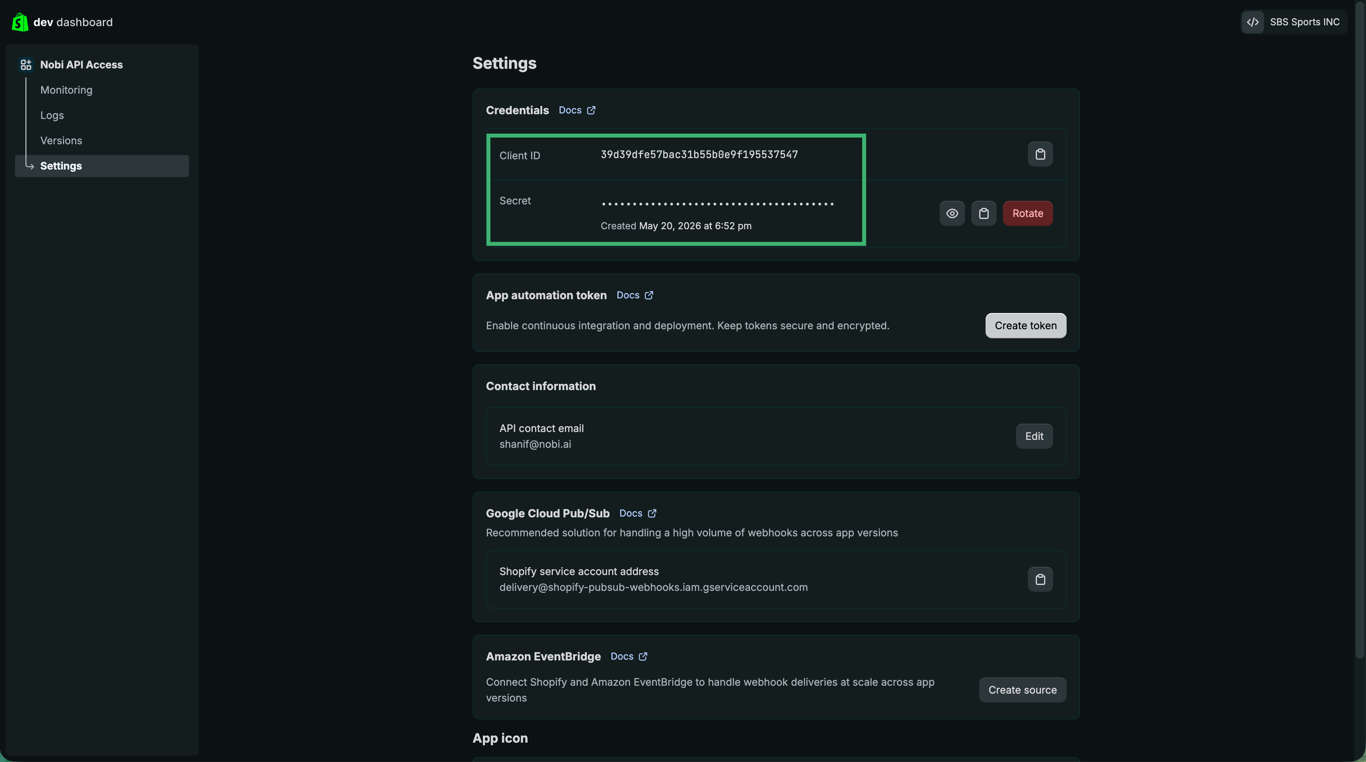
Task: Create an Amazon EventBridge source
Action: pyautogui.click(x=1022, y=690)
